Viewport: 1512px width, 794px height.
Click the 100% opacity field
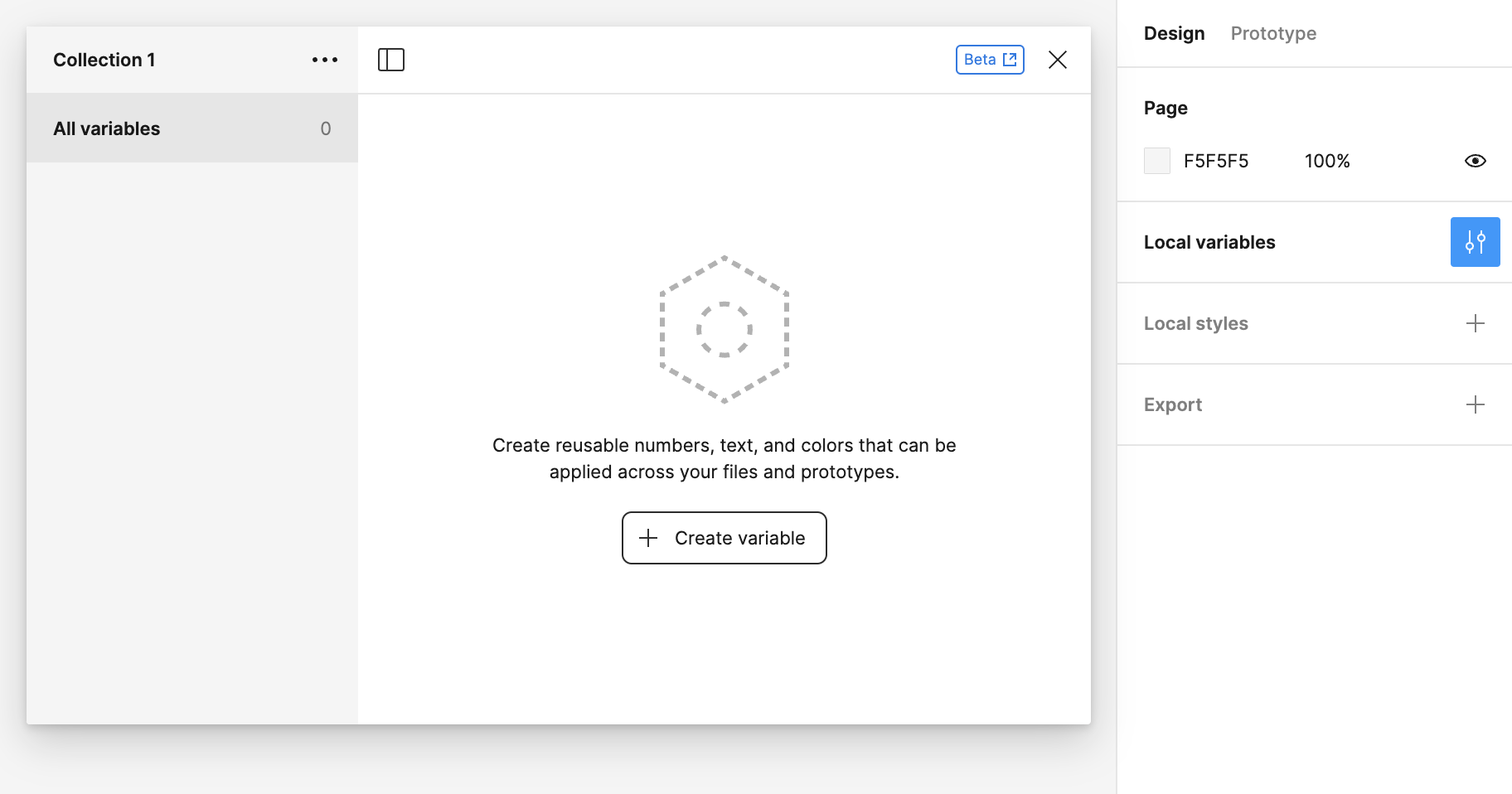[x=1327, y=160]
